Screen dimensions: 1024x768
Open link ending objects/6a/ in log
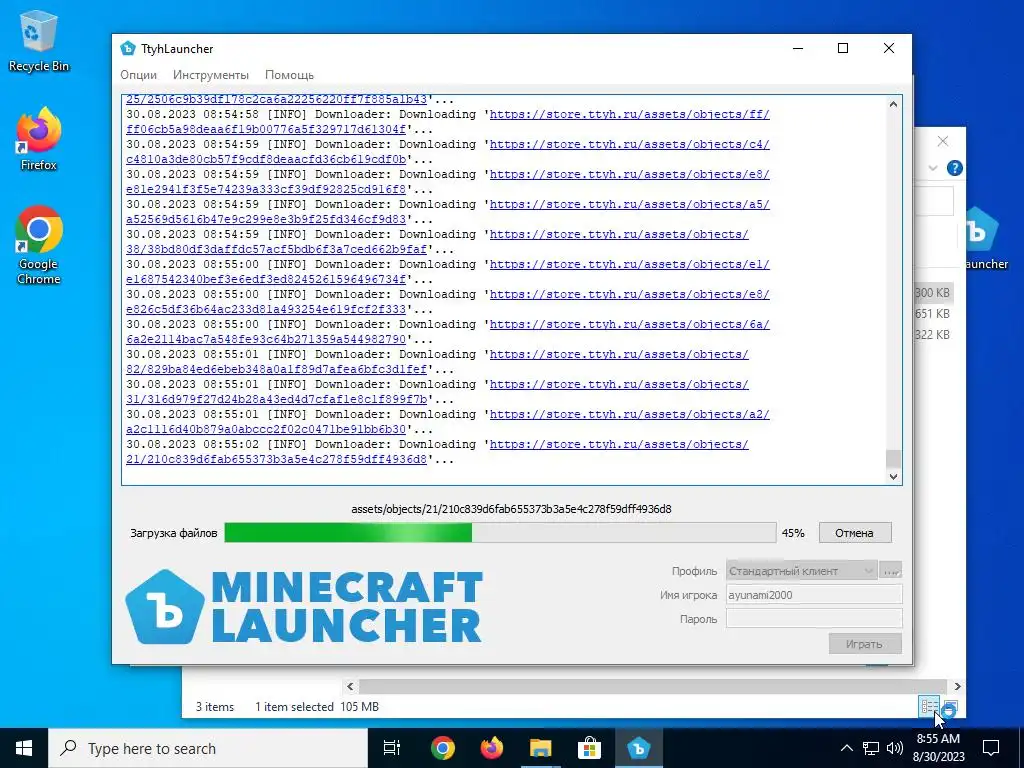pyautogui.click(x=630, y=325)
